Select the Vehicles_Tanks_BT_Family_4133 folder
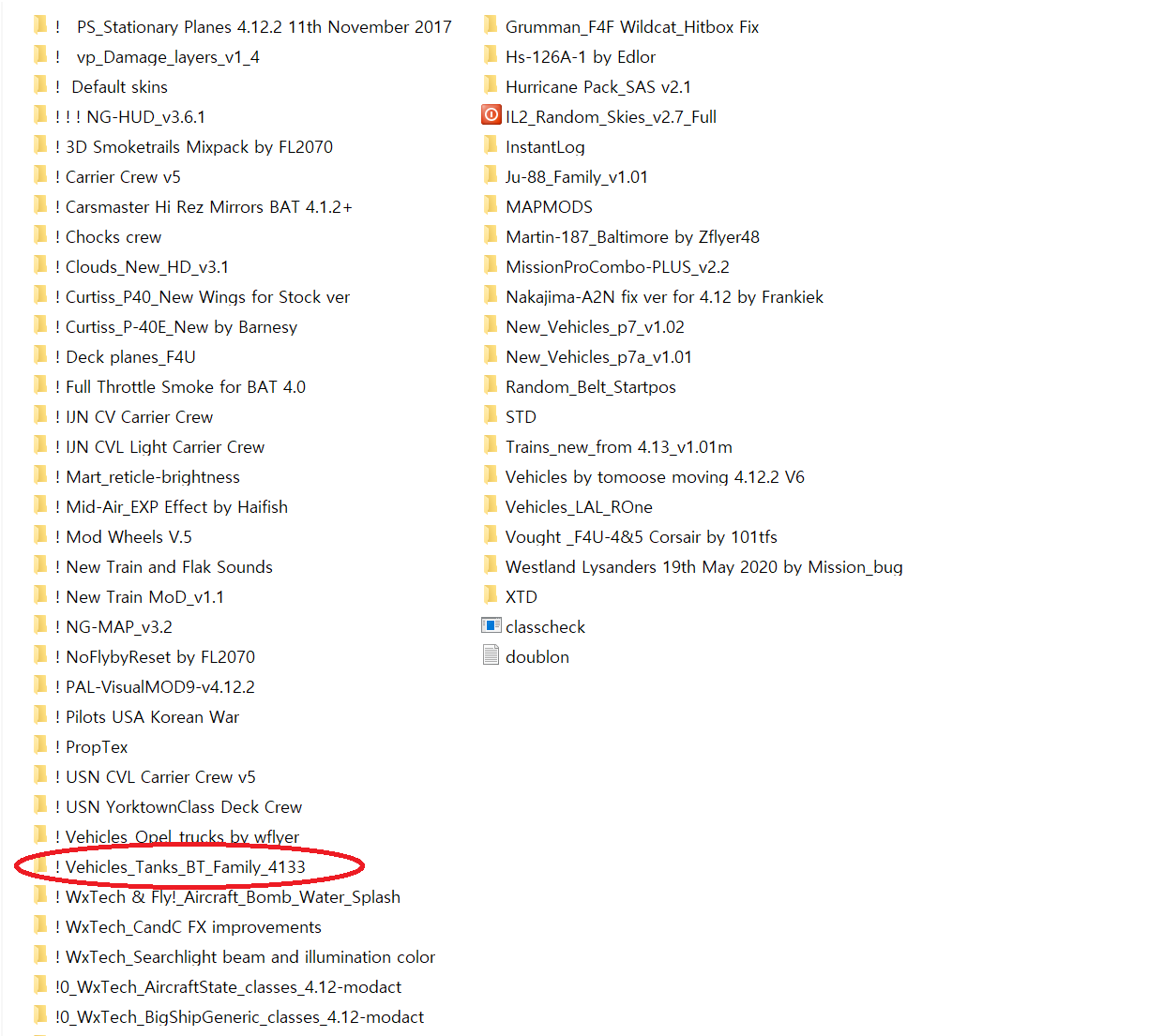Image resolution: width=1164 pixels, height=1036 pixels. 180,867
